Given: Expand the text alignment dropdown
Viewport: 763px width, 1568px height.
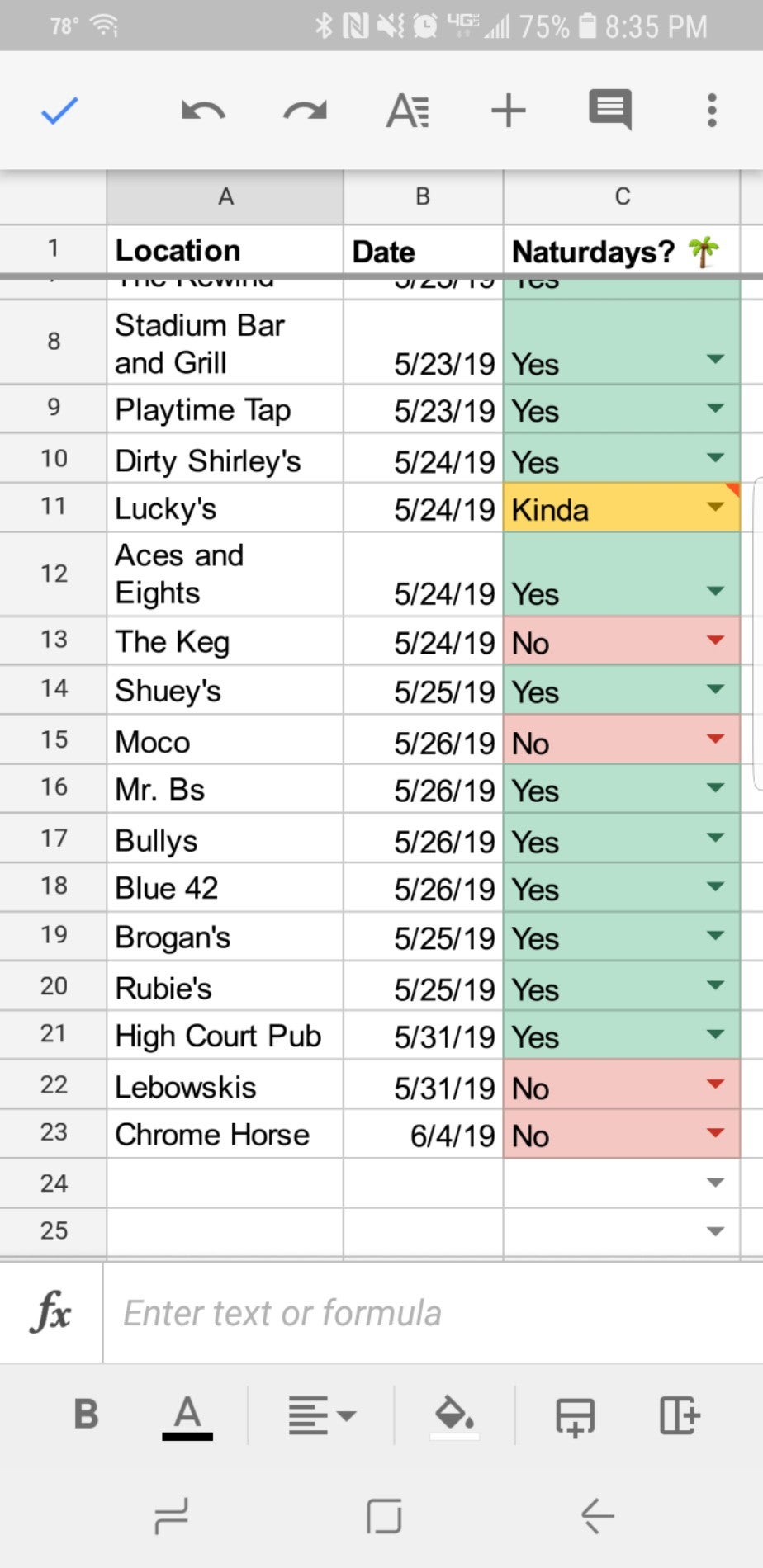Looking at the screenshot, I should 321,1415.
